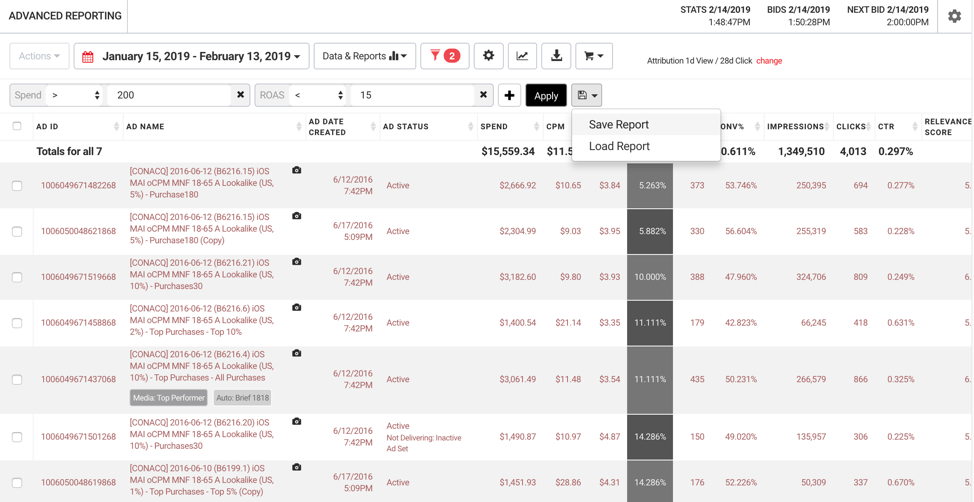
Task: Click the $3,182.60 spend value
Action: point(517,277)
